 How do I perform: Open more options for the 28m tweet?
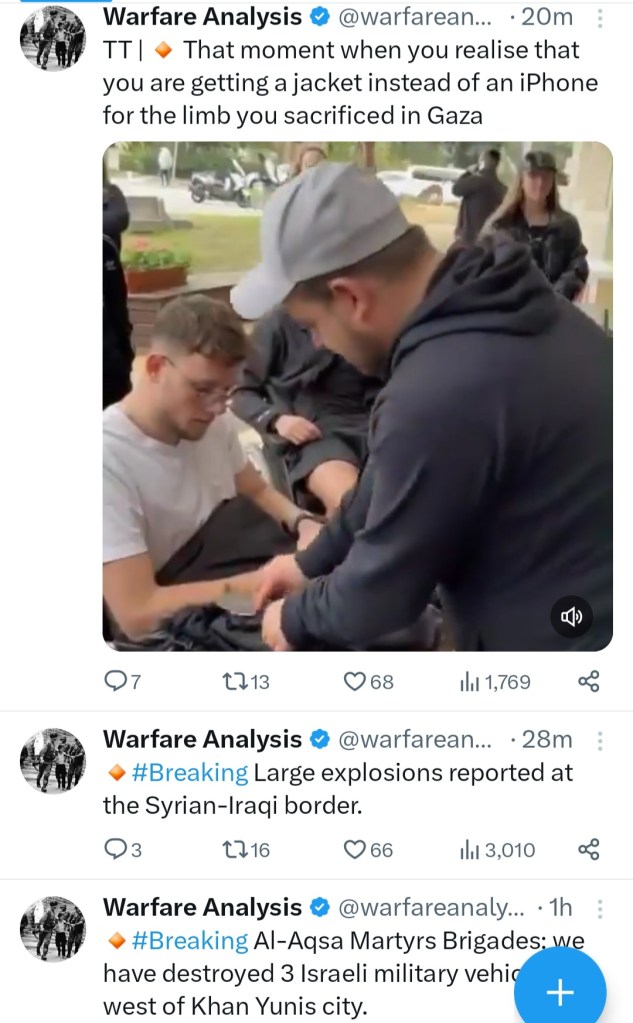click(599, 741)
